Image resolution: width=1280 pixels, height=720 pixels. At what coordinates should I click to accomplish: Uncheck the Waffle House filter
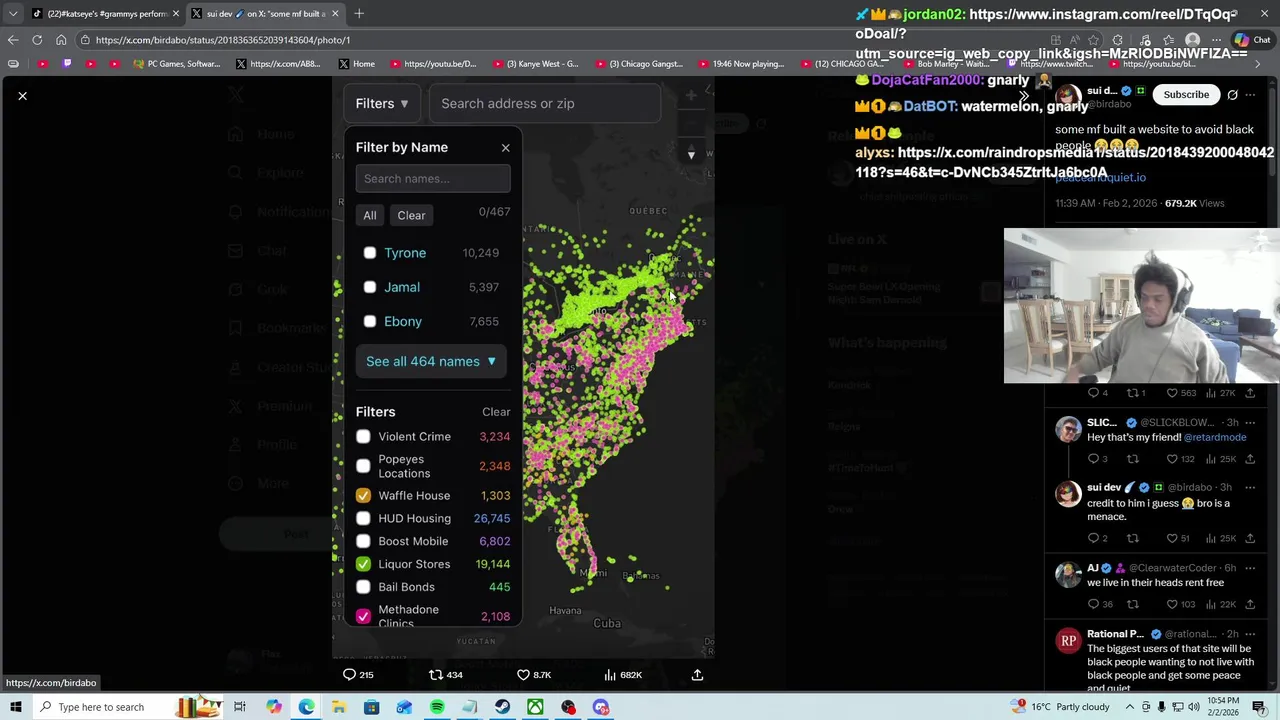tap(363, 496)
